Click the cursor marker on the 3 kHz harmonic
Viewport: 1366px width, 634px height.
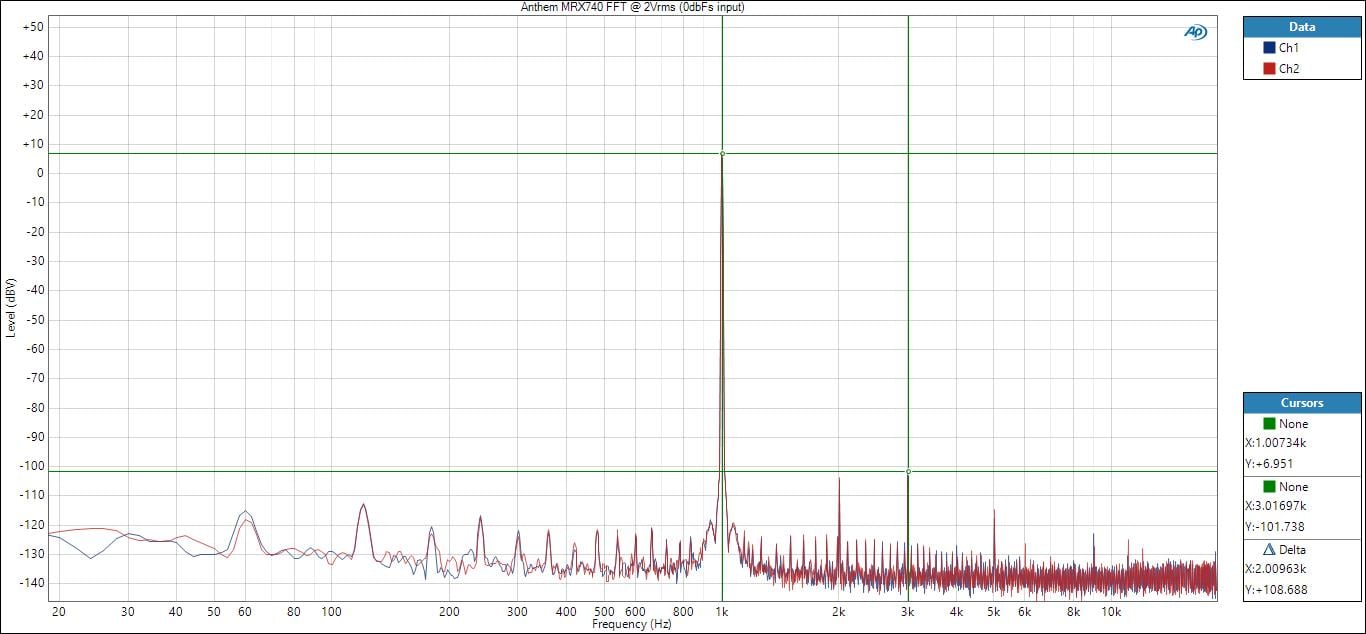[x=908, y=471]
